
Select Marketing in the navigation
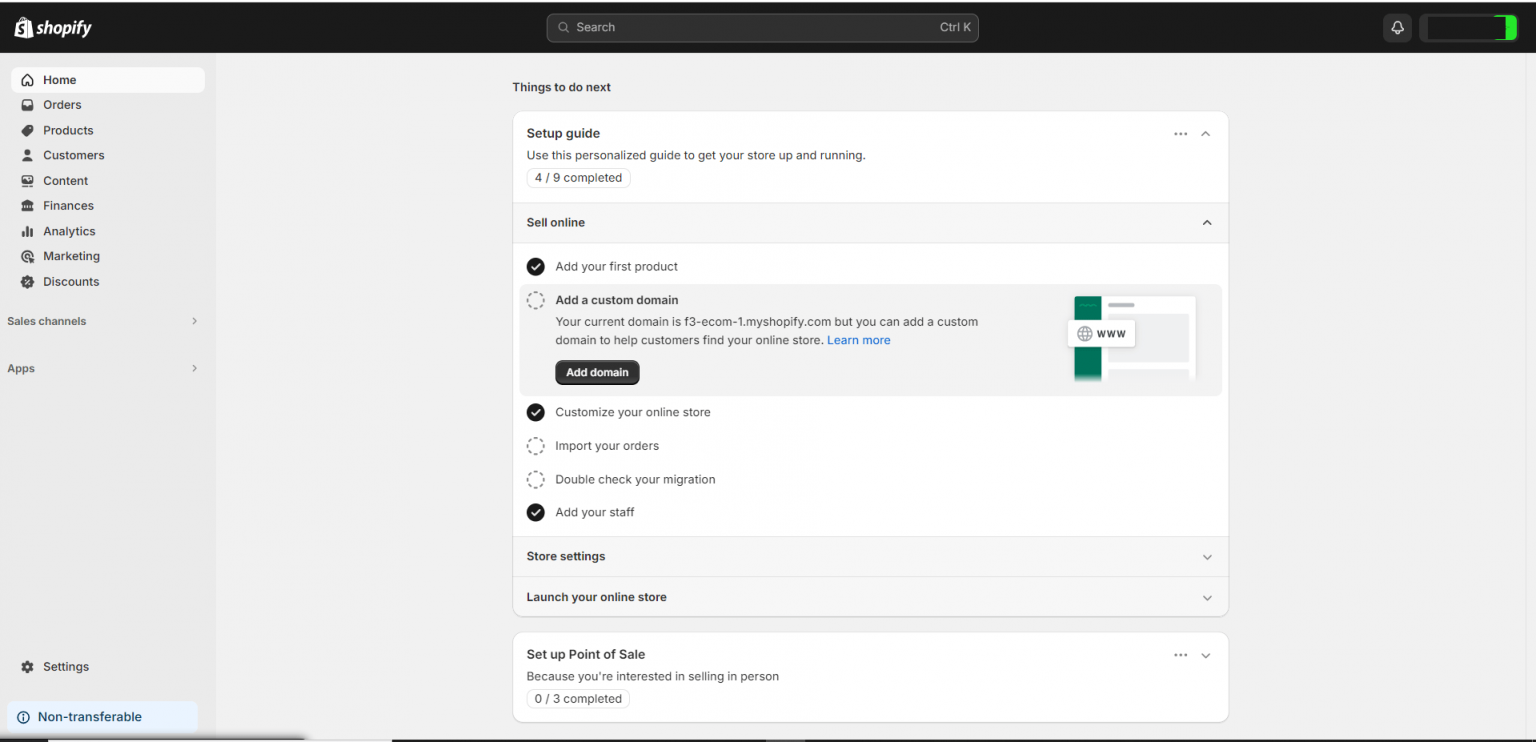click(x=71, y=256)
